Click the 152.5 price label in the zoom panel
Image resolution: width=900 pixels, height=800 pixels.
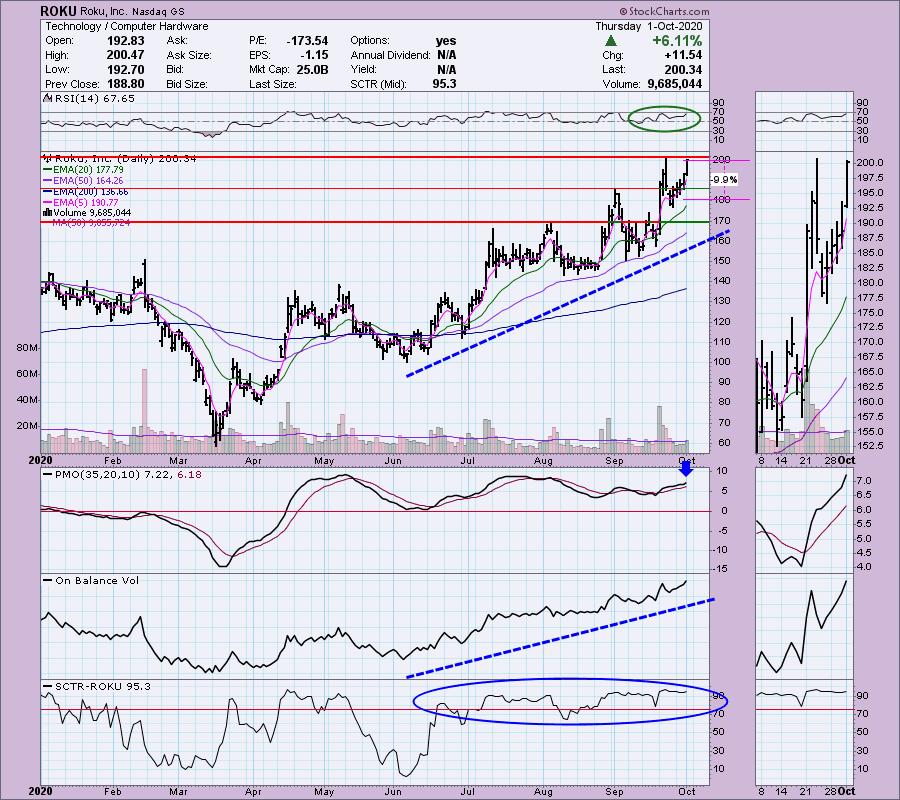tap(870, 446)
